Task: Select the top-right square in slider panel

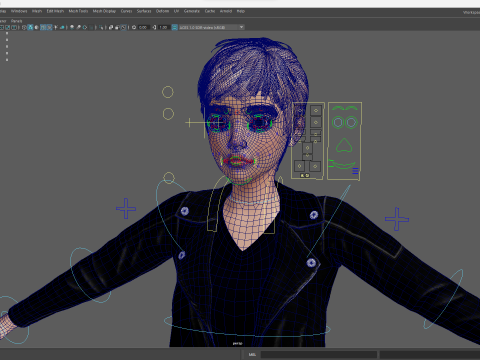Action: pyautogui.click(x=316, y=110)
